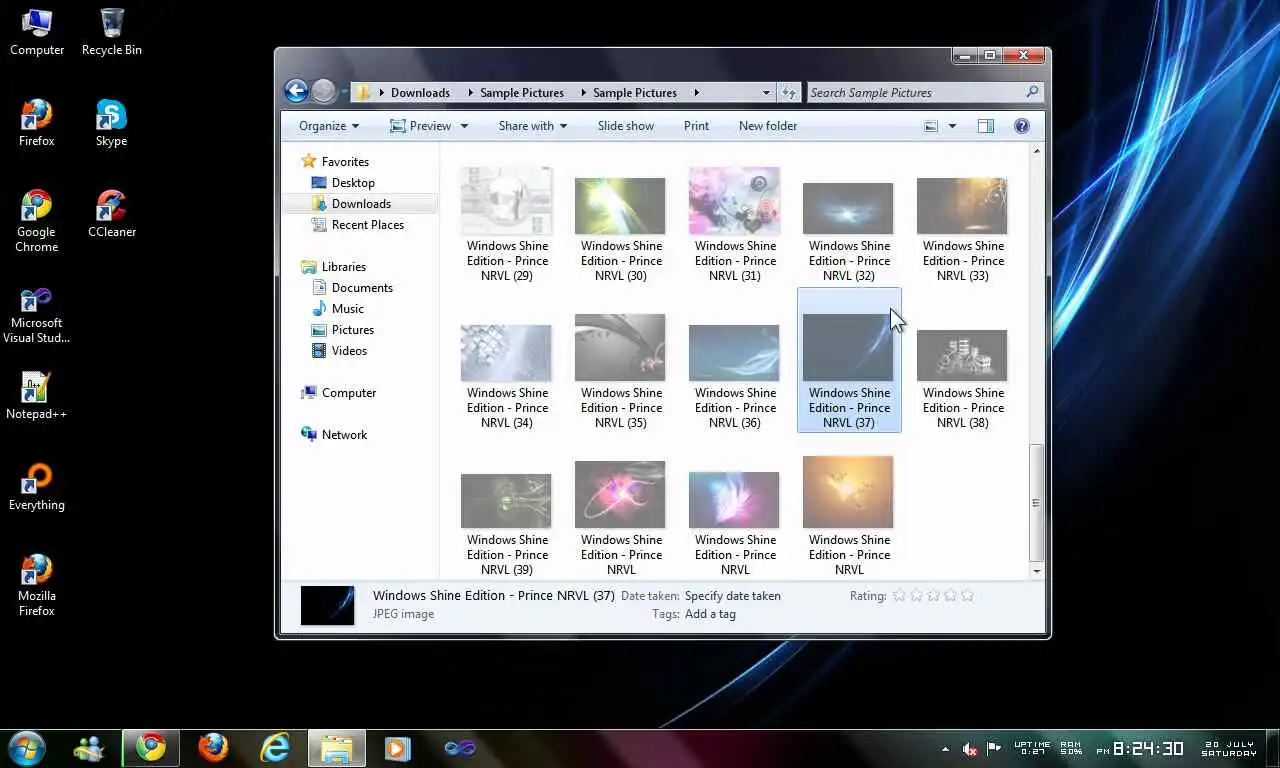
Task: Set rating to five stars
Action: click(x=967, y=595)
